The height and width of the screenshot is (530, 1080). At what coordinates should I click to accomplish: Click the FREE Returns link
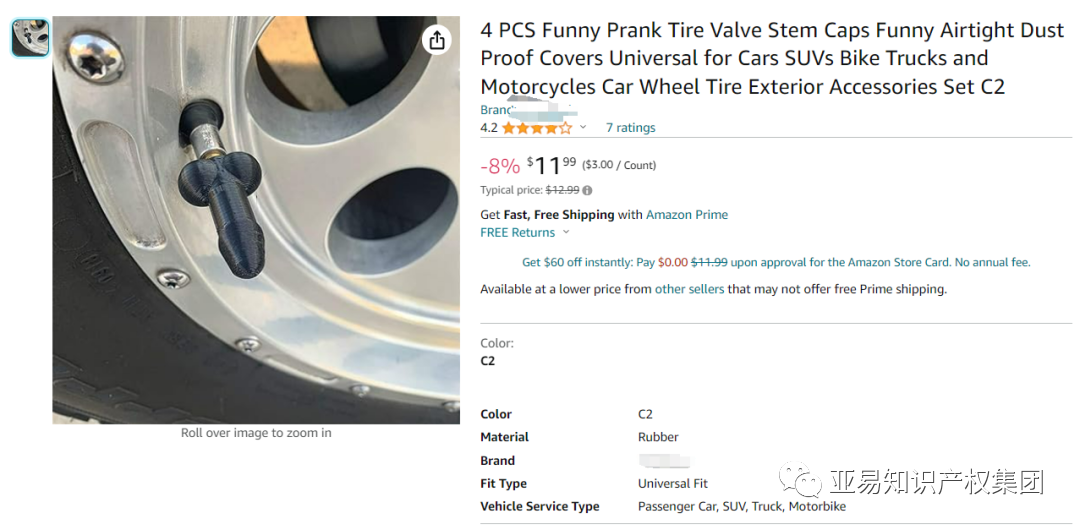point(517,233)
